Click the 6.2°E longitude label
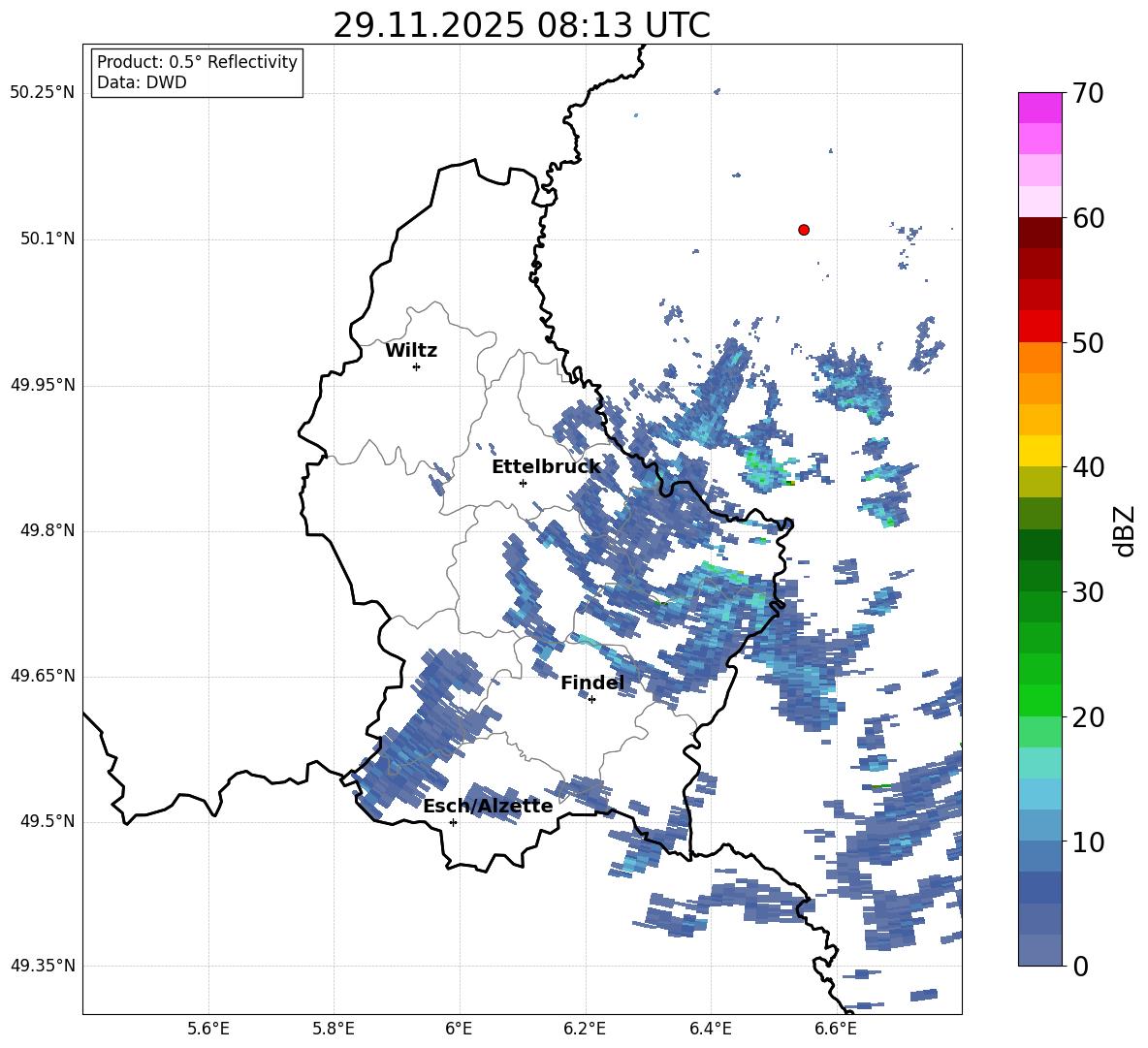Screen dimensions: 1148x1048 (x=585, y=1029)
